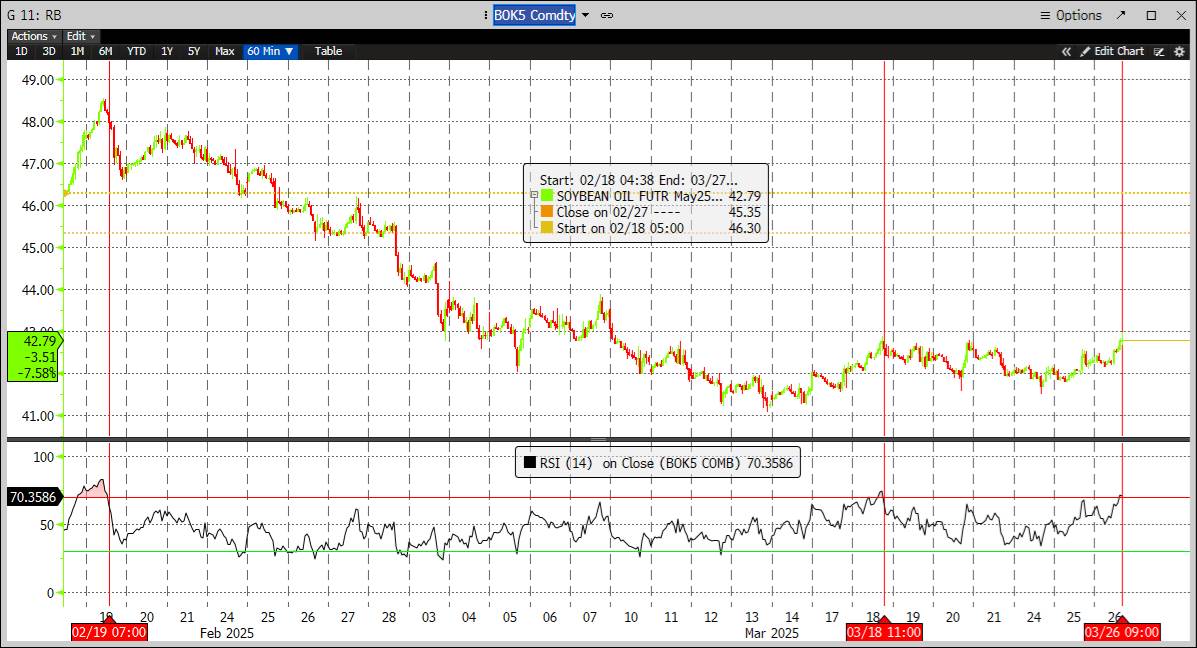Open the Actions menu

[x=32, y=35]
